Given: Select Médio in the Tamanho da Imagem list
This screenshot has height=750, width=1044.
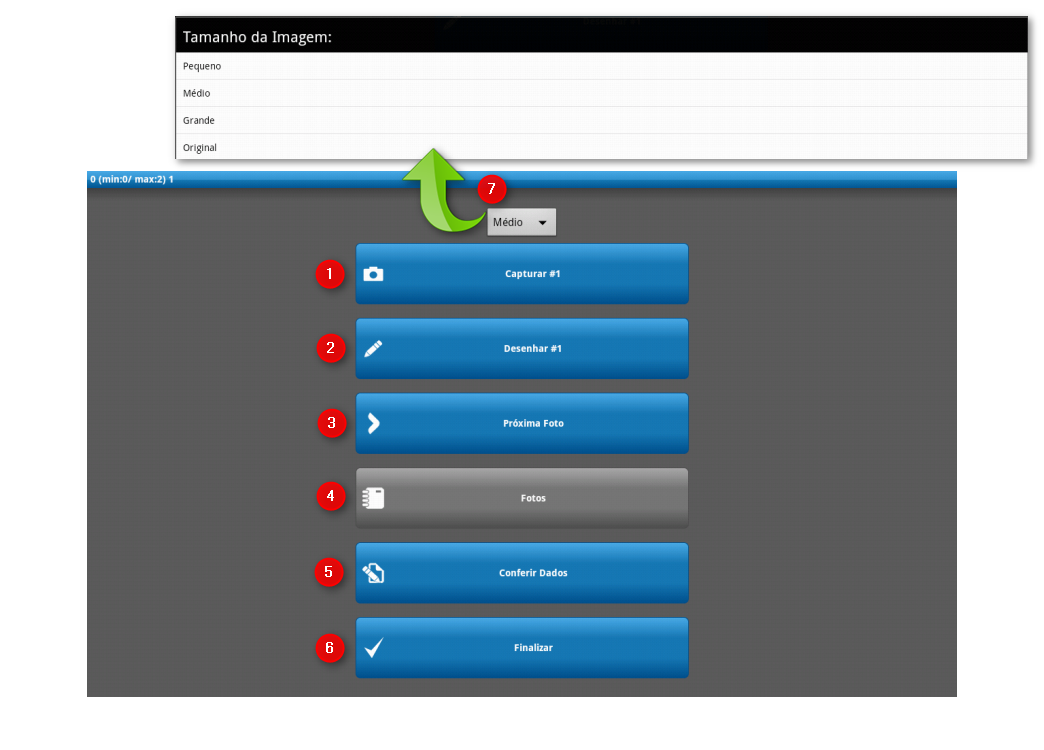Looking at the screenshot, I should pos(601,93).
